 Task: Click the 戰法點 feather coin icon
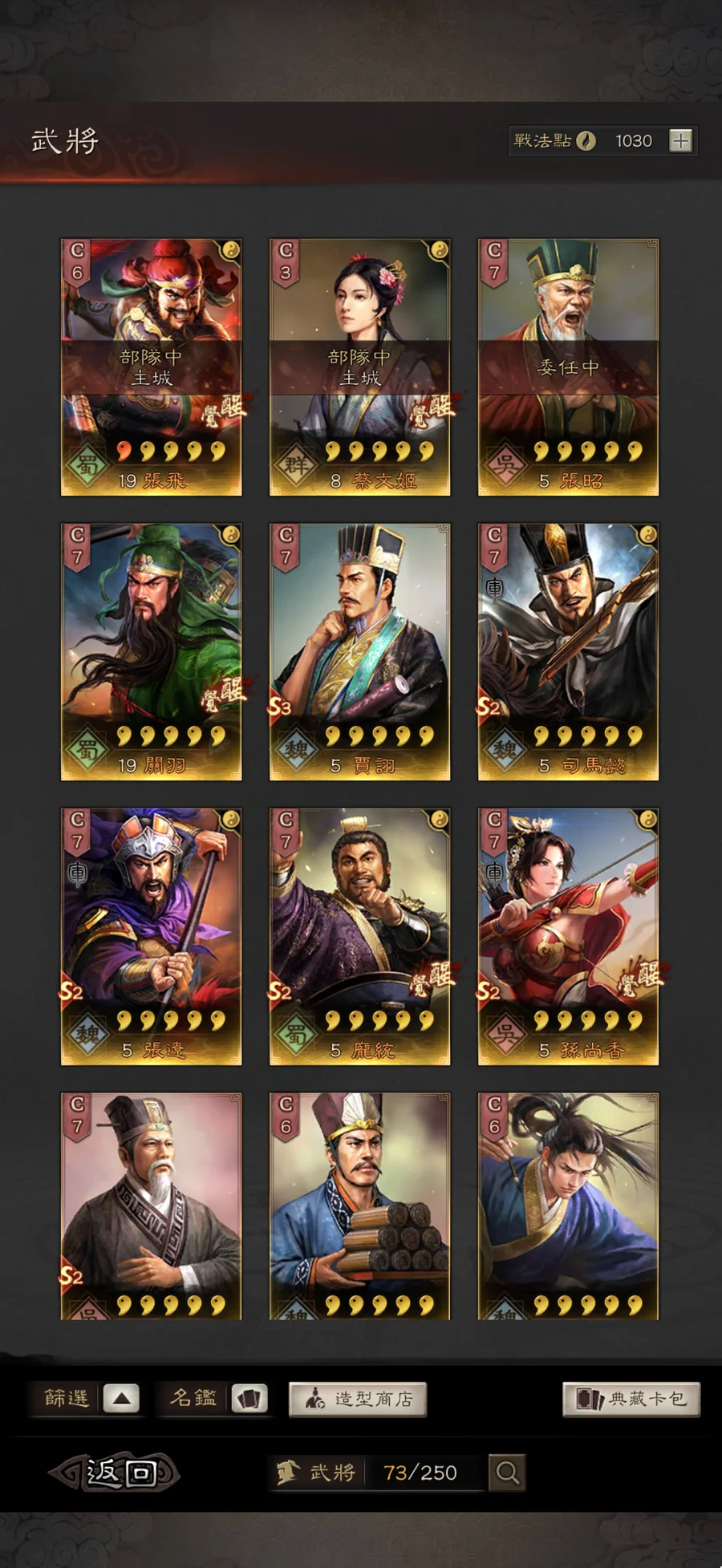coord(586,141)
